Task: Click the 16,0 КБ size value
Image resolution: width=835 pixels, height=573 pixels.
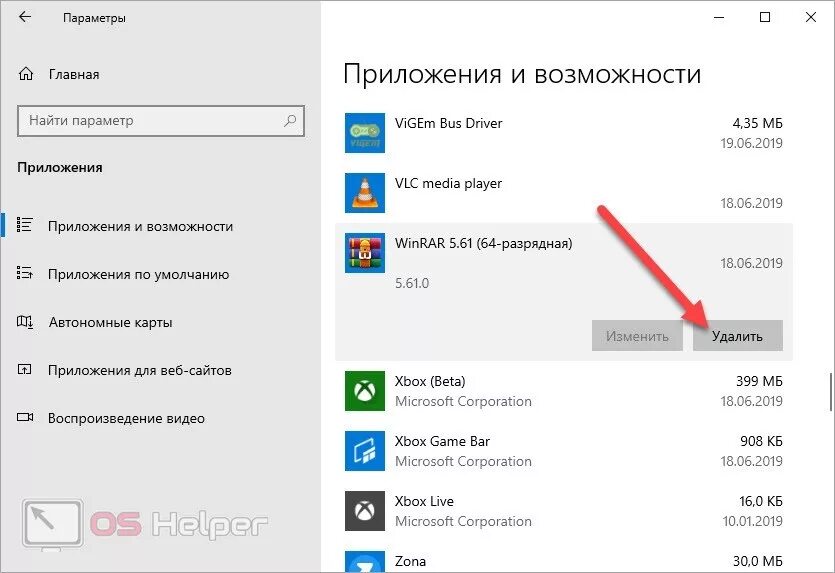Action: click(760, 501)
